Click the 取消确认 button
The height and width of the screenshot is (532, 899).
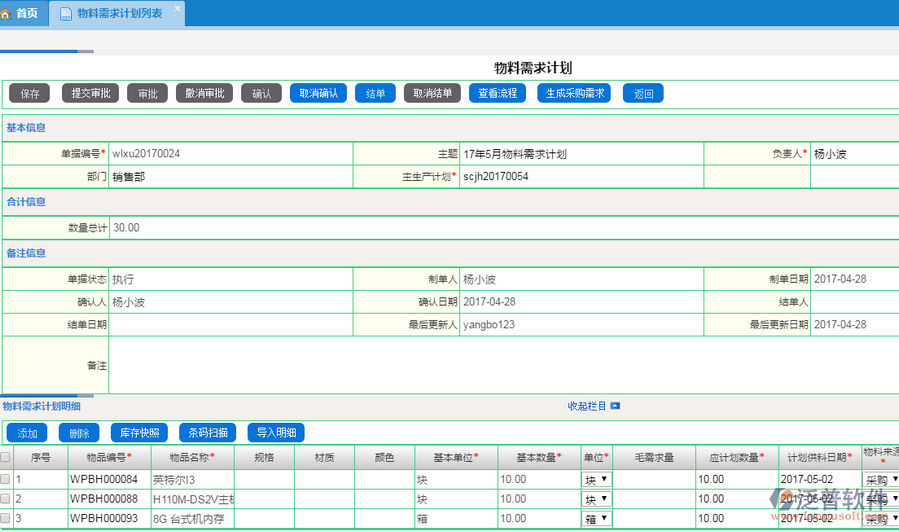[x=319, y=93]
